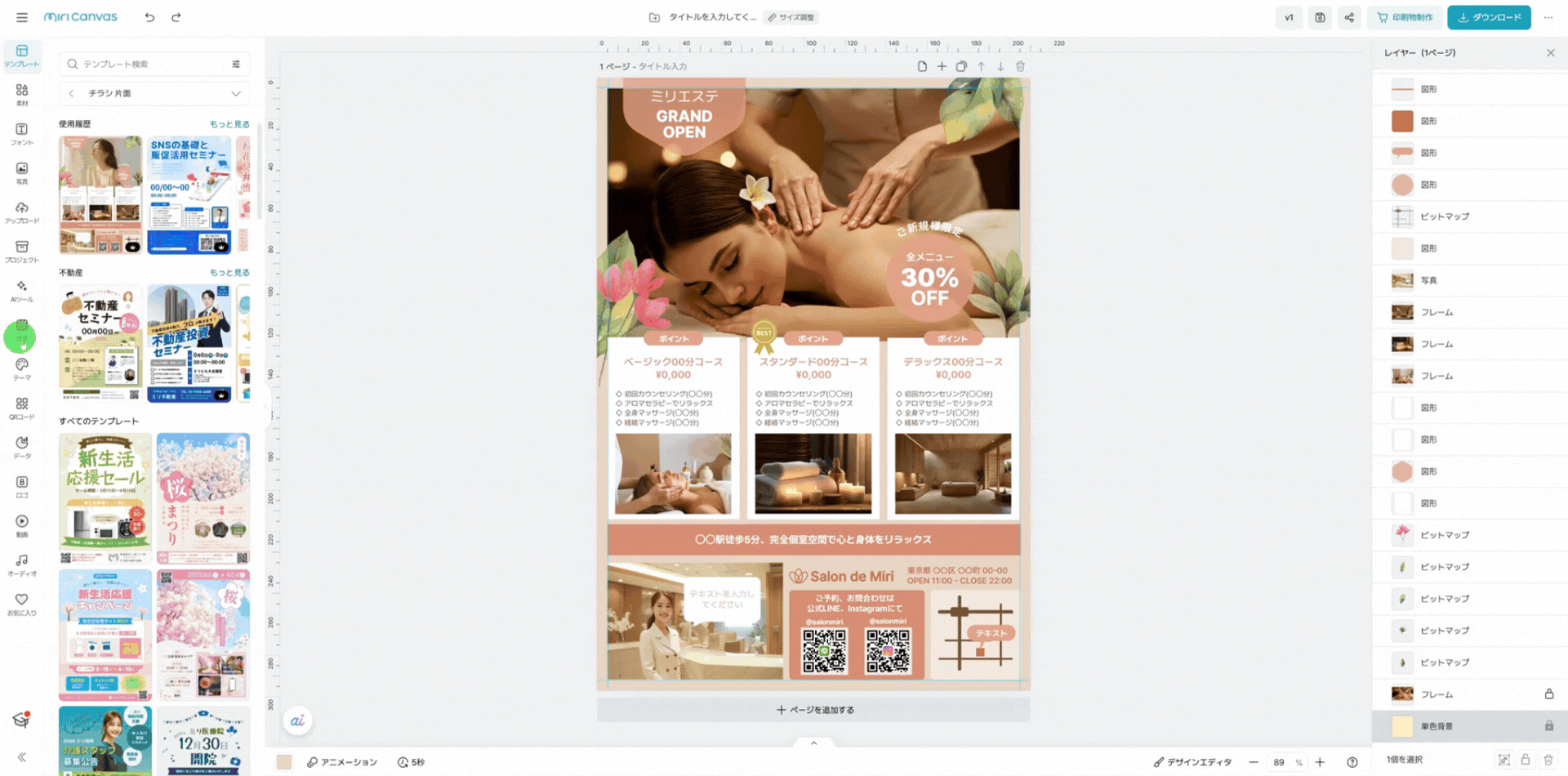The image size is (1568, 776).
Task: Open the プロジェクト sidebar tab
Action: pyautogui.click(x=22, y=252)
